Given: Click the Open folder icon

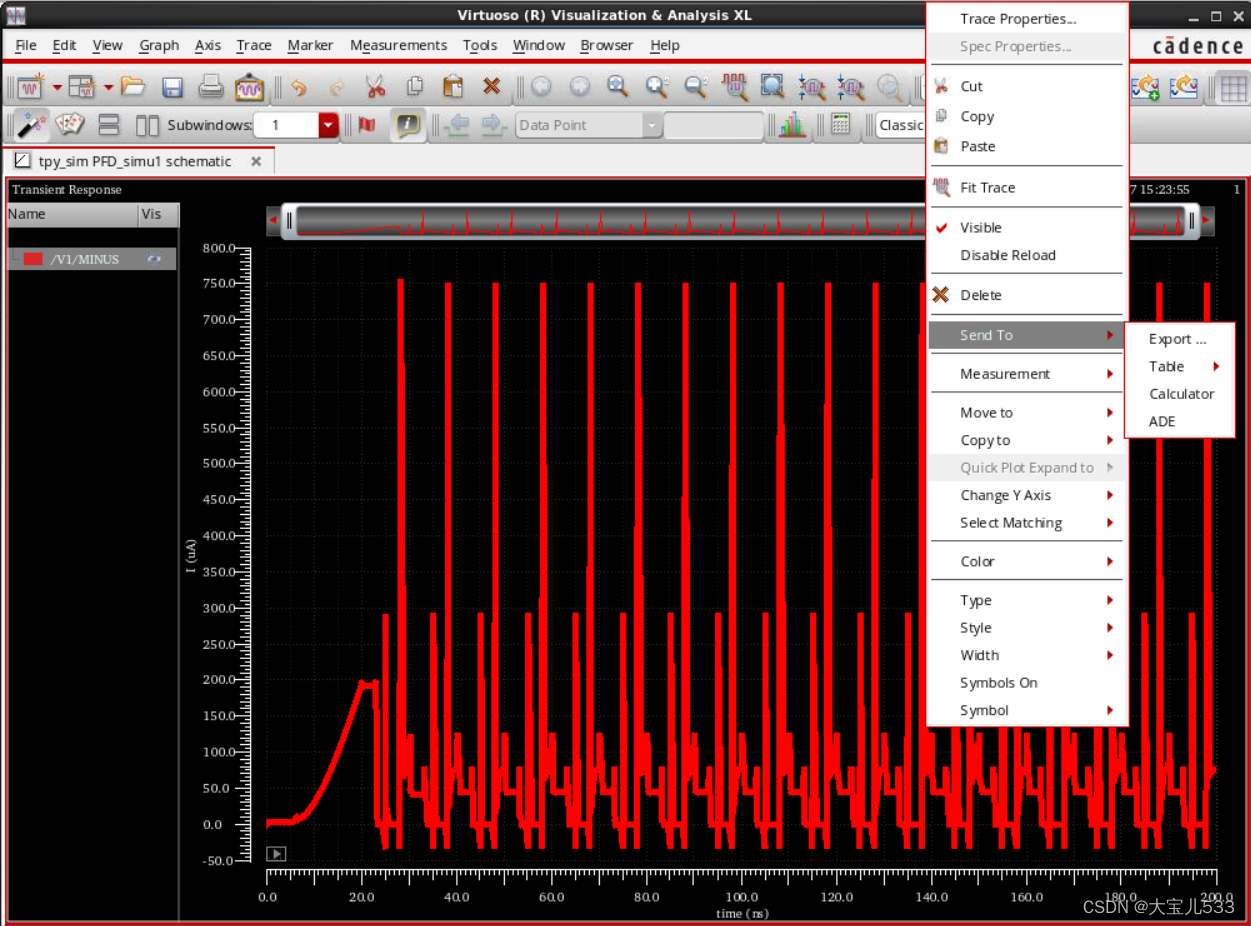Looking at the screenshot, I should click(x=133, y=87).
